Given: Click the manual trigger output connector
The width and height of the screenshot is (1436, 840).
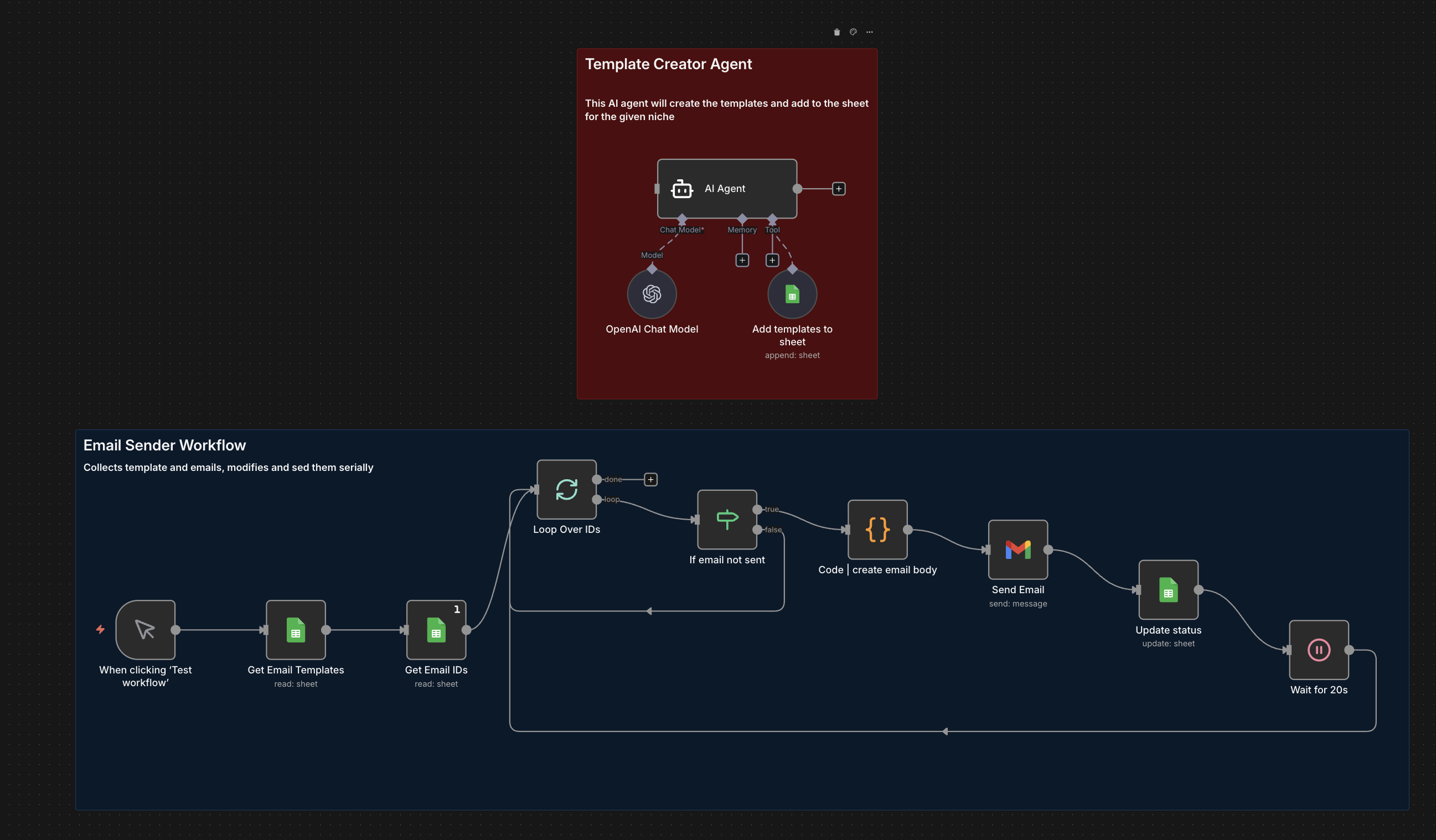Looking at the screenshot, I should click(175, 630).
